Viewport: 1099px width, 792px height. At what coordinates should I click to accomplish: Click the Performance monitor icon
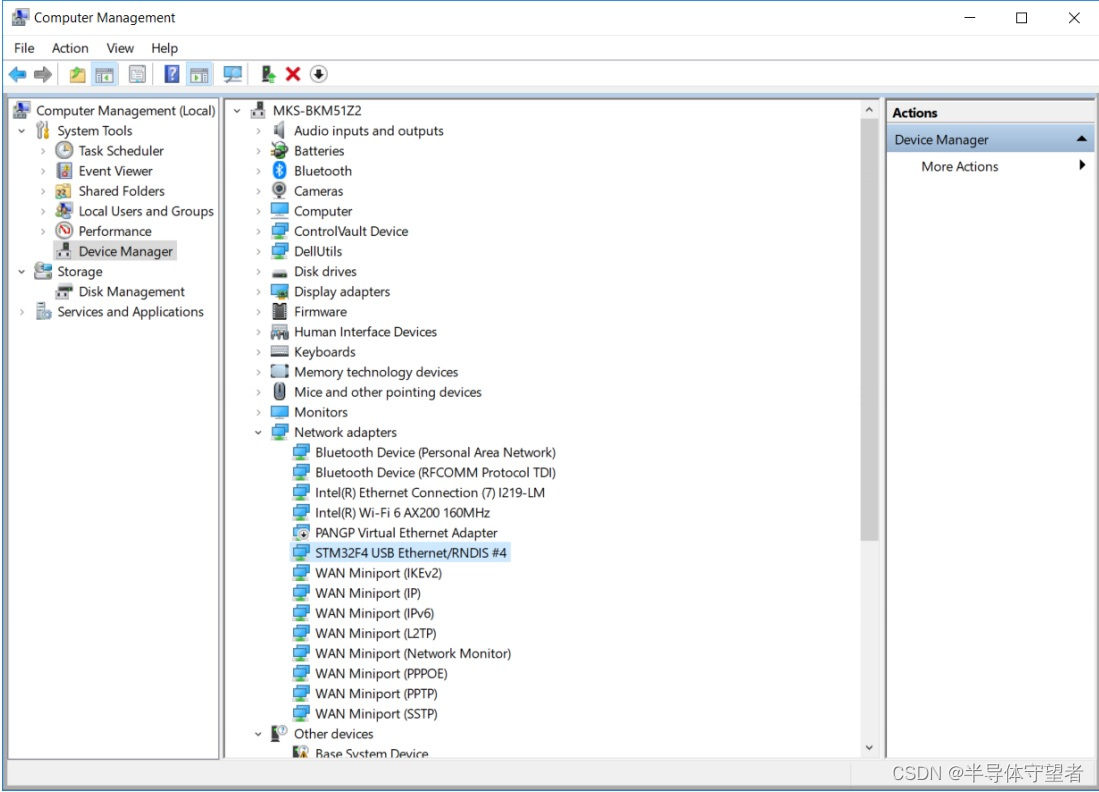tap(64, 231)
